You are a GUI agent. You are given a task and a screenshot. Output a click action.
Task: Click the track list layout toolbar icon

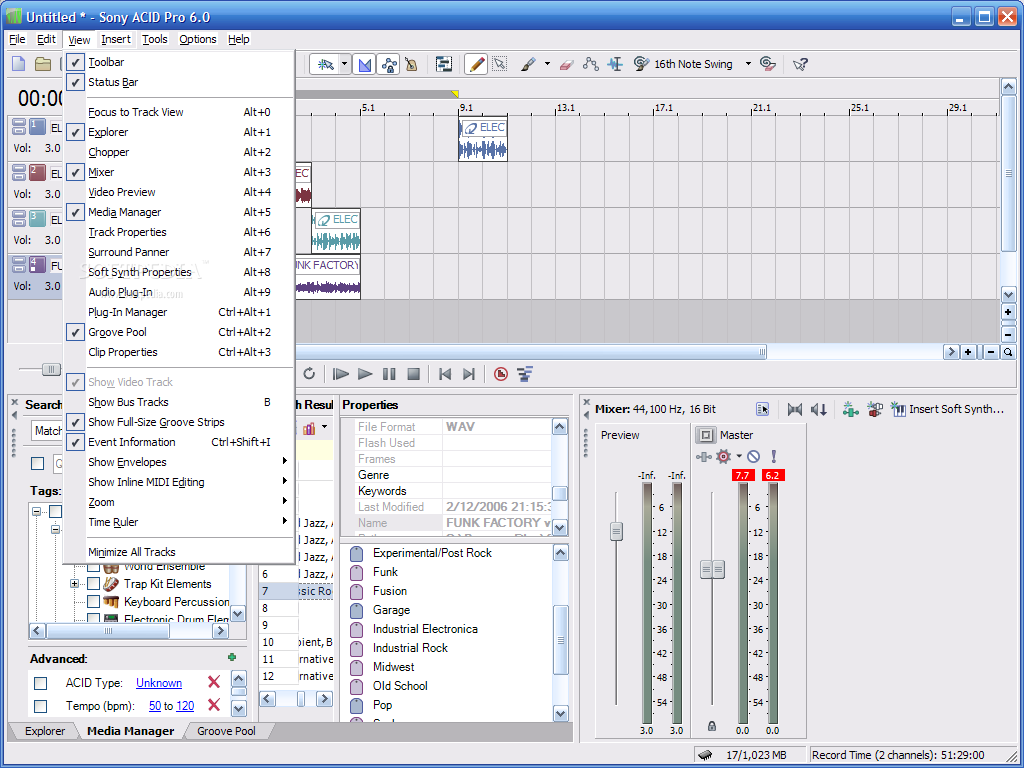click(444, 64)
